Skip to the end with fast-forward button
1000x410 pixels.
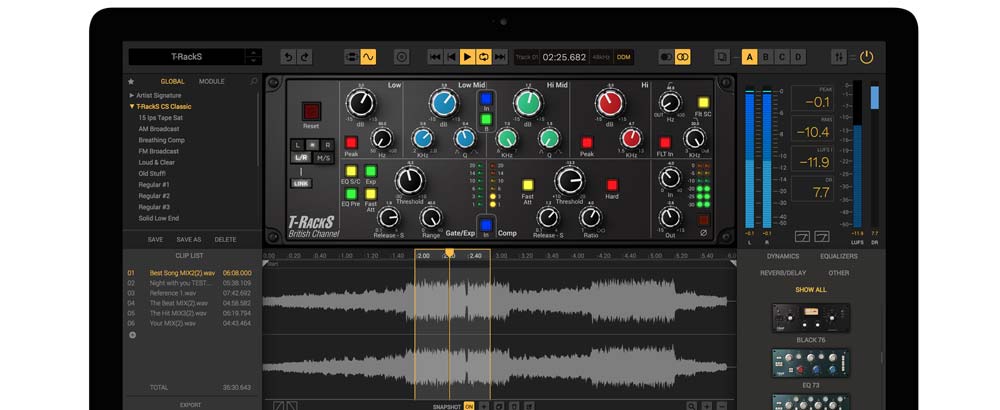point(500,57)
